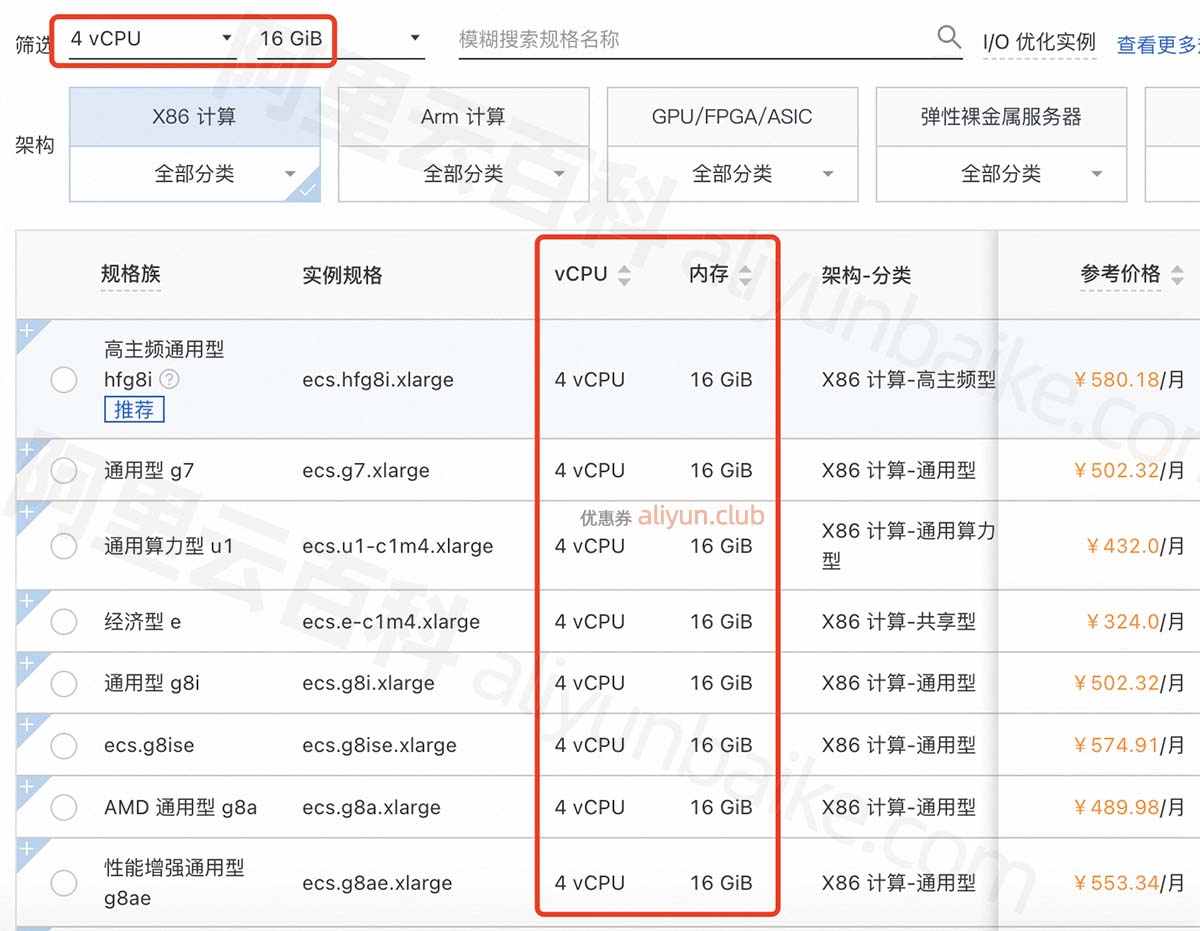The height and width of the screenshot is (931, 1200).
Task: Click the ¥324.0/月 price
Action: point(1135,622)
